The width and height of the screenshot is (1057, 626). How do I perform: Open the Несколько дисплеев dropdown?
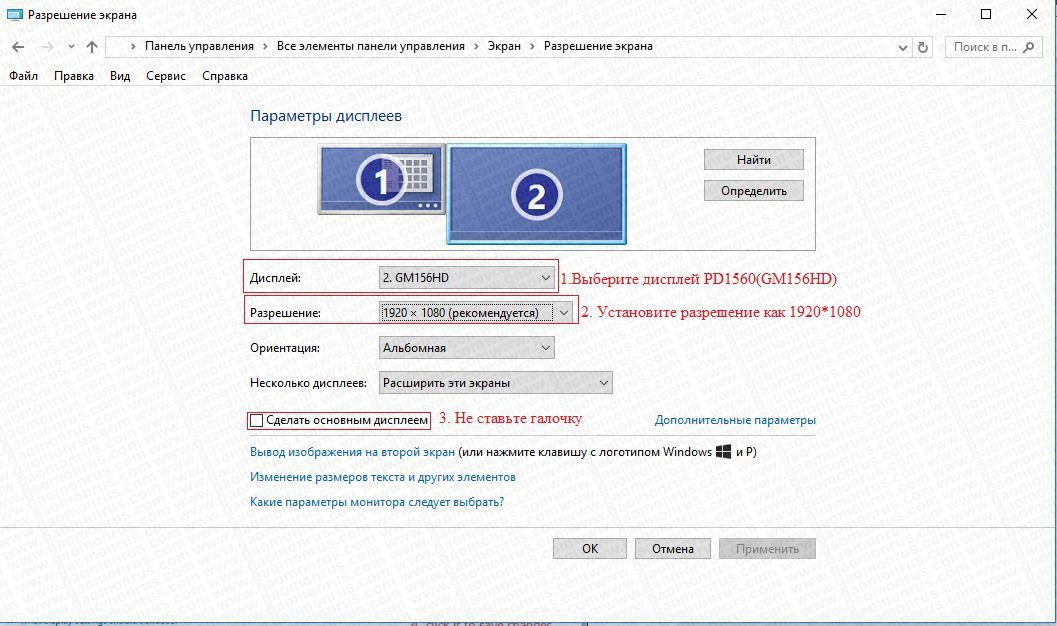click(x=495, y=383)
